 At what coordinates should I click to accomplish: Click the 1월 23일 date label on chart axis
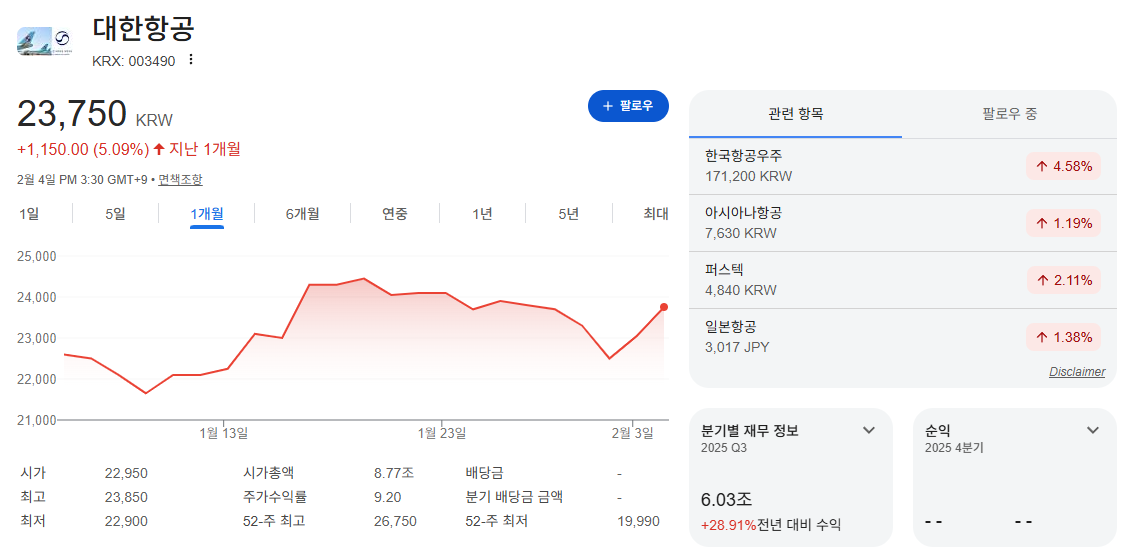pos(441,433)
